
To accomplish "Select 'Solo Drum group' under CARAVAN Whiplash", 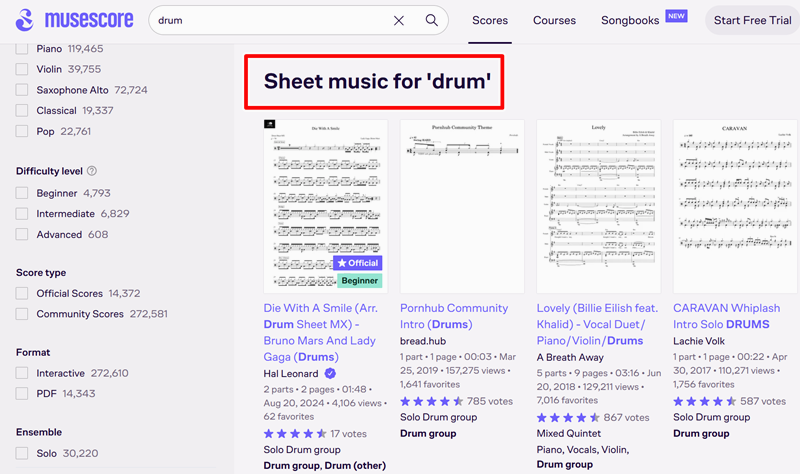I will pos(712,417).
